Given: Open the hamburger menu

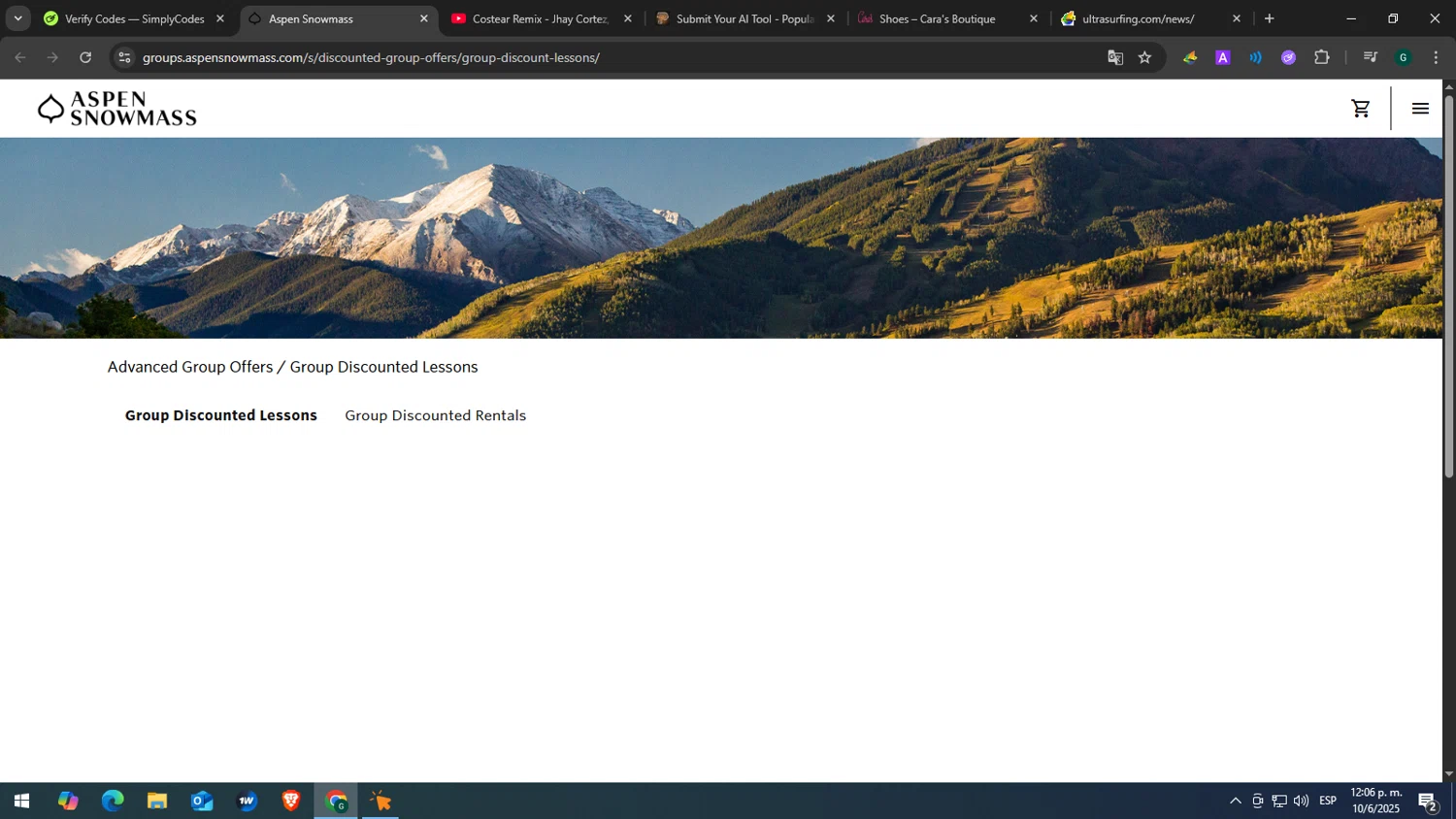Looking at the screenshot, I should coord(1420,109).
